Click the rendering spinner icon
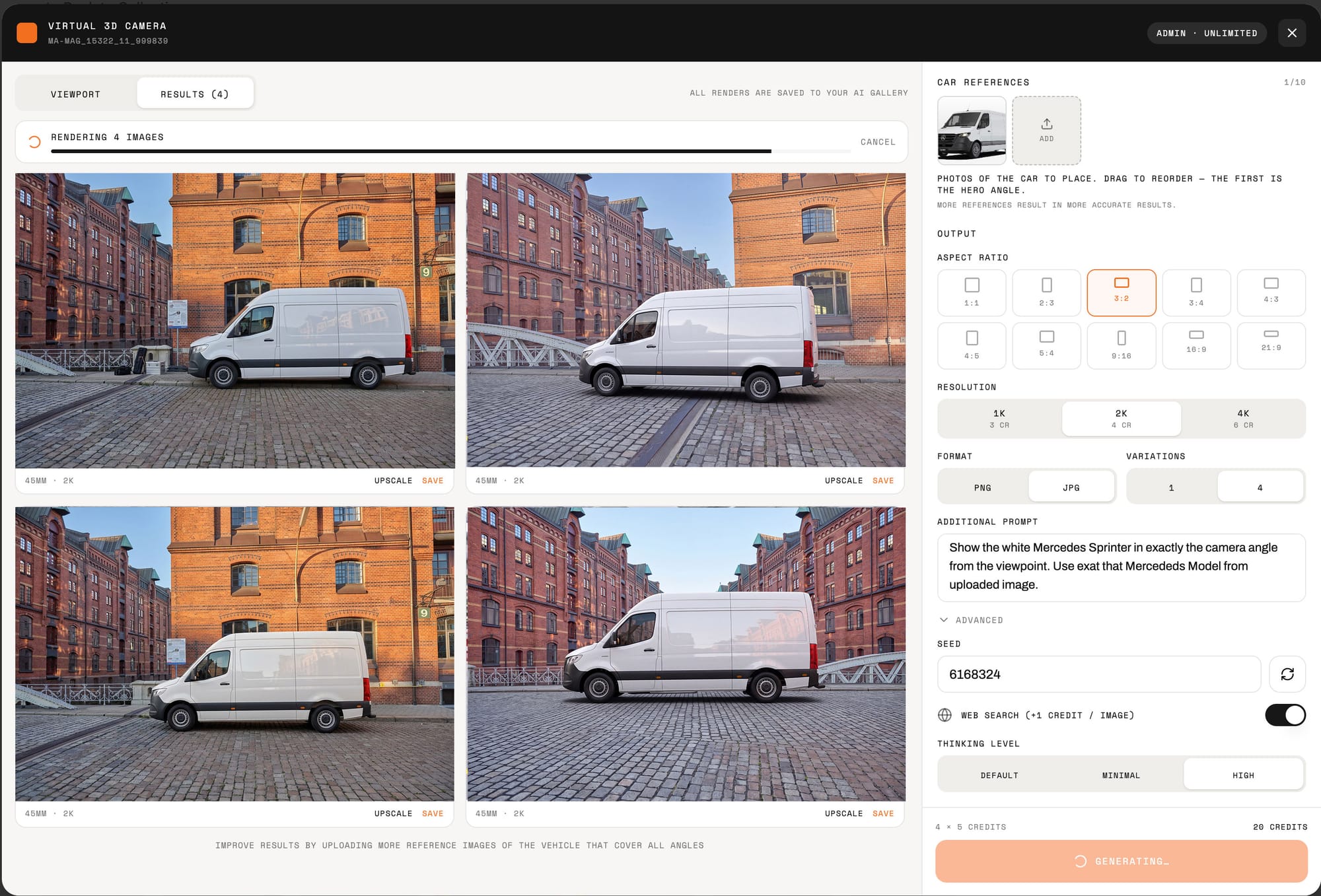Screen dimensions: 1321x896 (34, 141)
